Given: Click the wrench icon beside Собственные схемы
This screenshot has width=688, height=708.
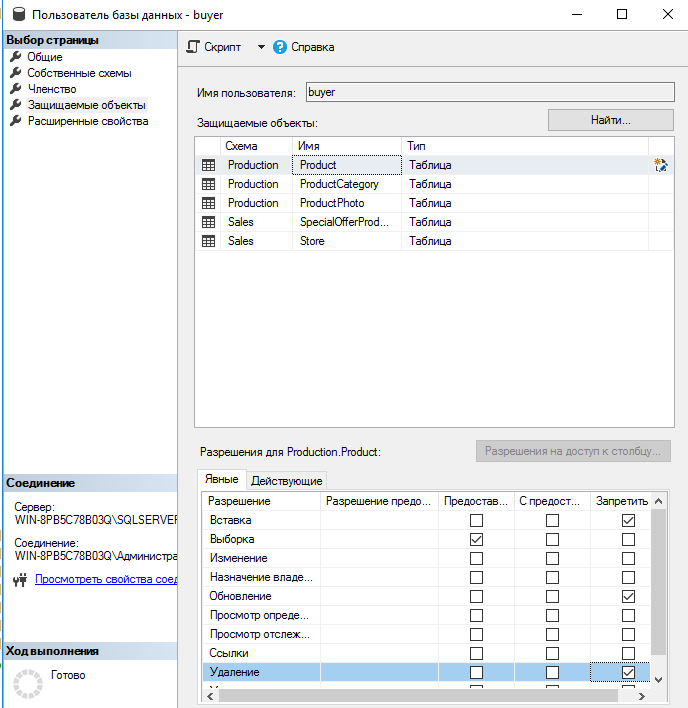Looking at the screenshot, I should [16, 73].
